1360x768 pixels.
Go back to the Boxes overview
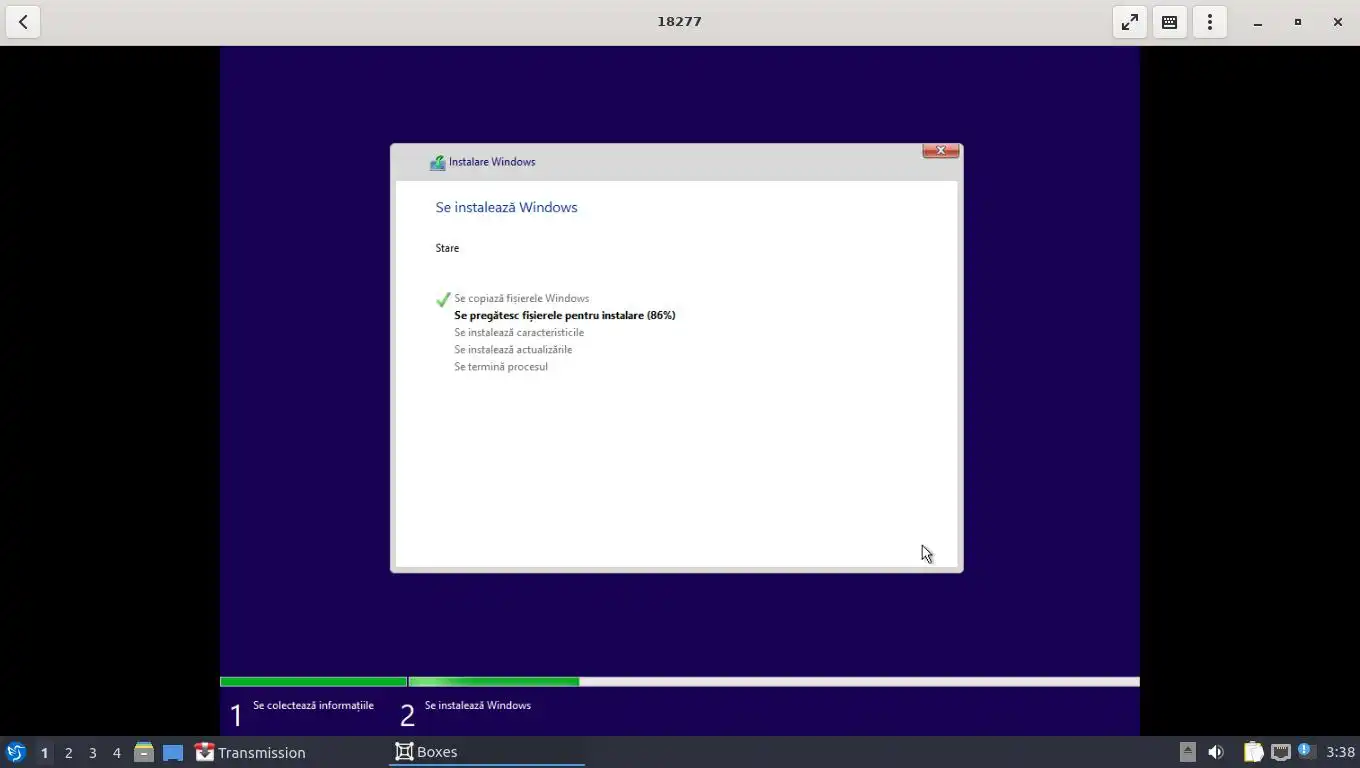coord(23,22)
